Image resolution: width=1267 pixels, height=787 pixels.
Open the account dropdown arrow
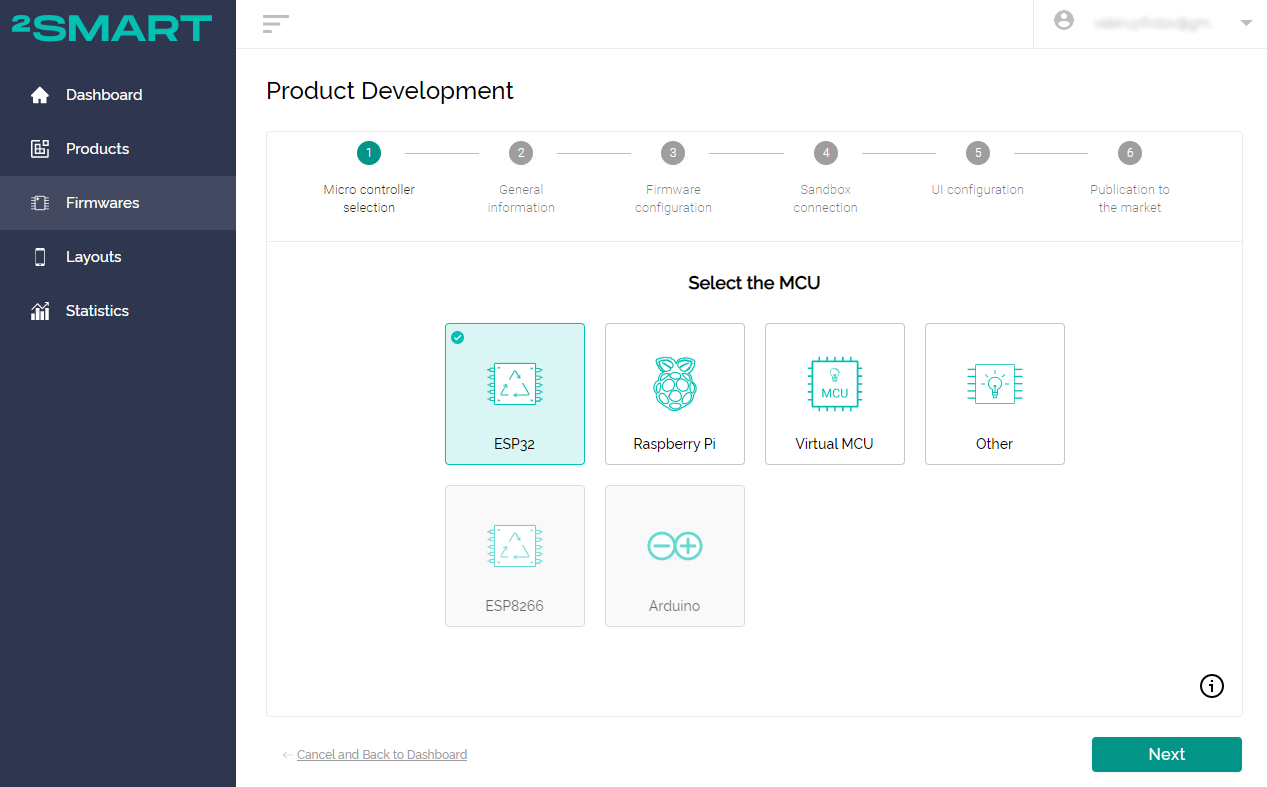pos(1246,22)
